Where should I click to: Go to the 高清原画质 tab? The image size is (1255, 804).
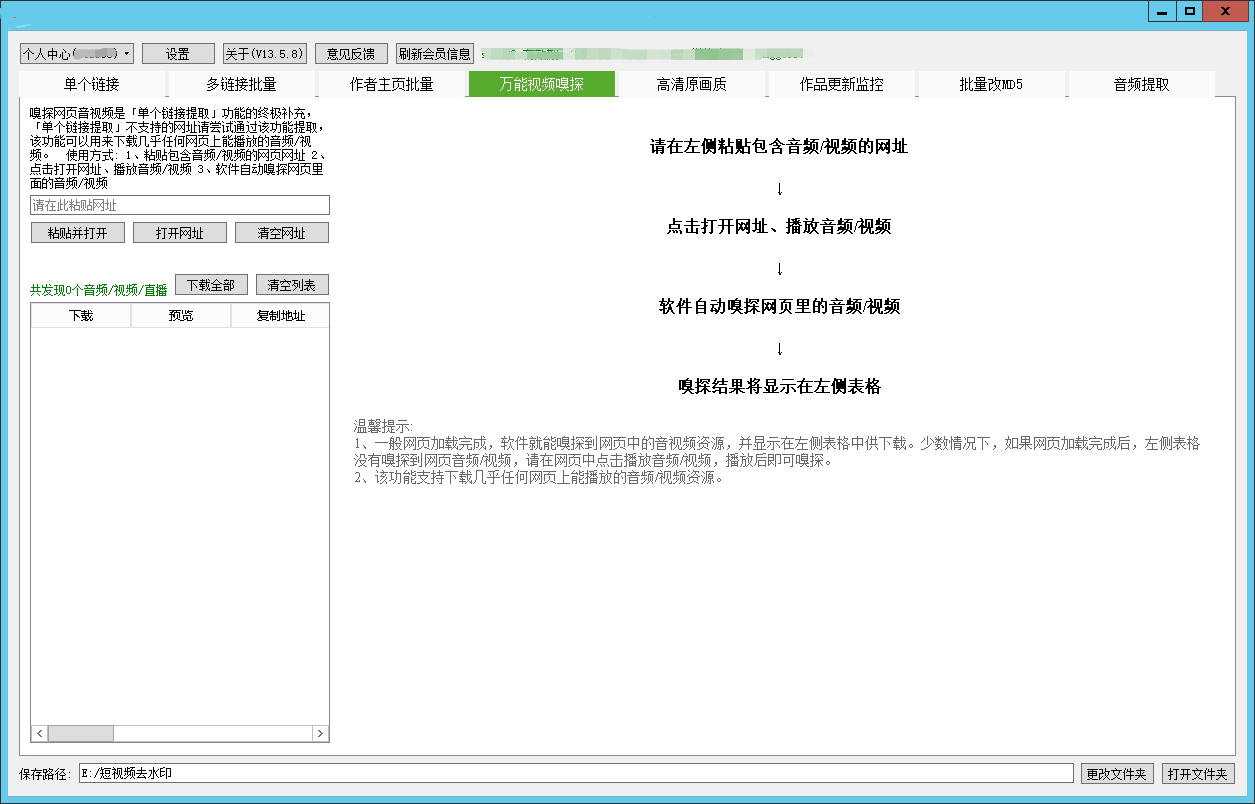tap(691, 85)
